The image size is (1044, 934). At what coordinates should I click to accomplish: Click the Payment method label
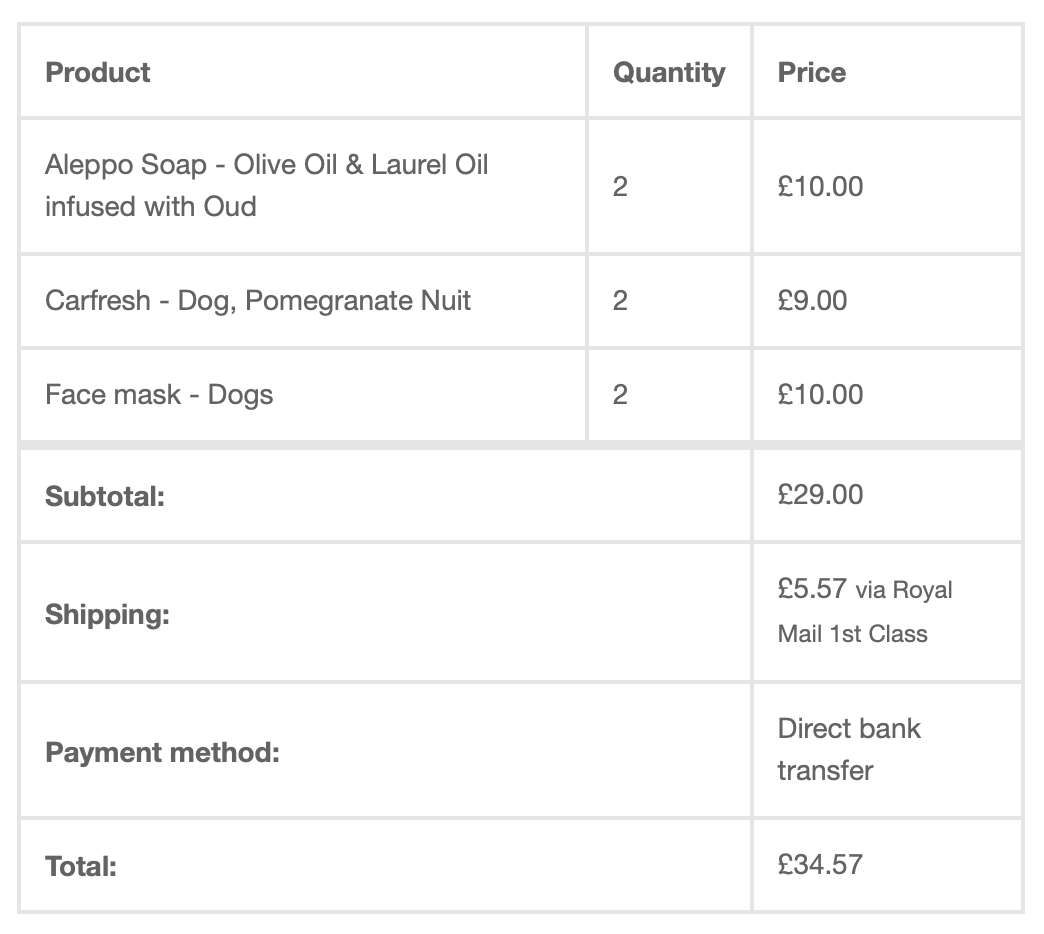tap(162, 751)
